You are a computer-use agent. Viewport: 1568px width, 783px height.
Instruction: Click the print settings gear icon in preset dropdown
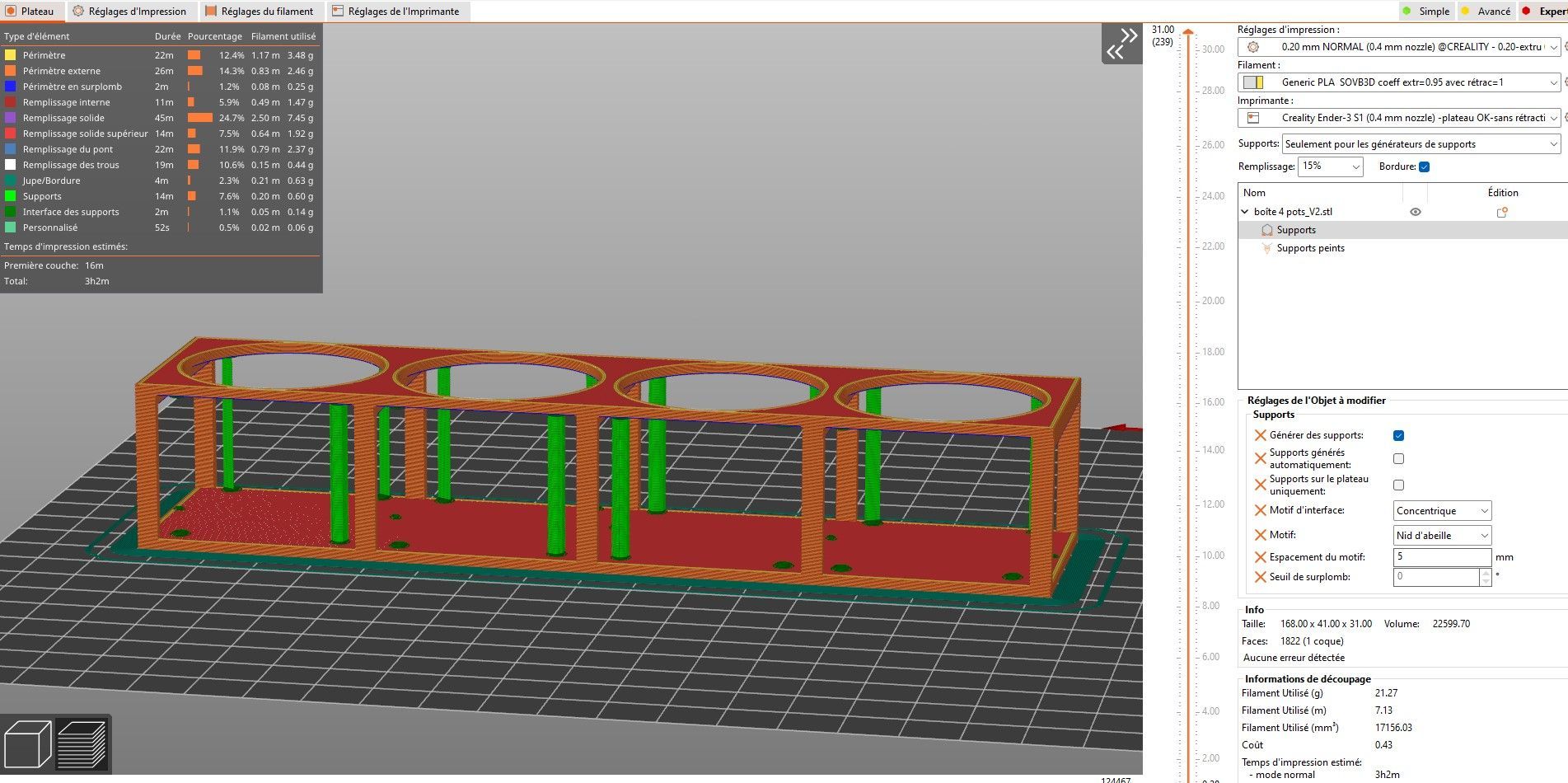point(1253,47)
